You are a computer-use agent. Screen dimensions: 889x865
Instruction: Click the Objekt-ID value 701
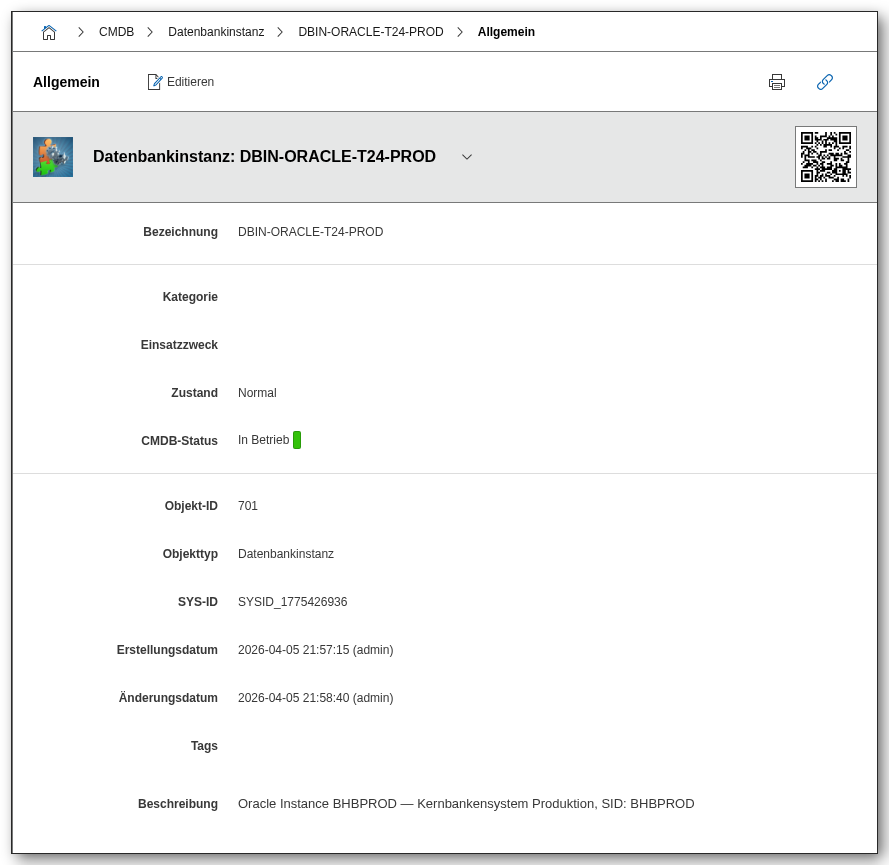pyautogui.click(x=247, y=505)
